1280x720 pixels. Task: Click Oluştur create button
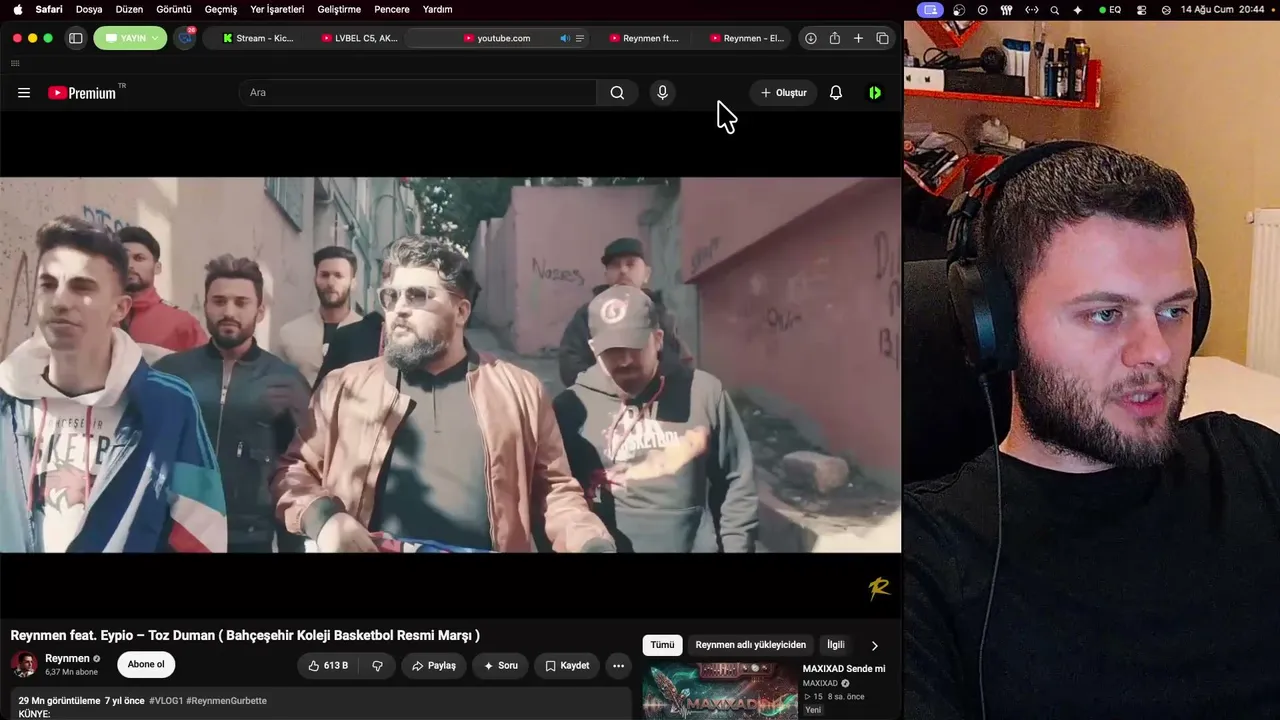tap(783, 93)
